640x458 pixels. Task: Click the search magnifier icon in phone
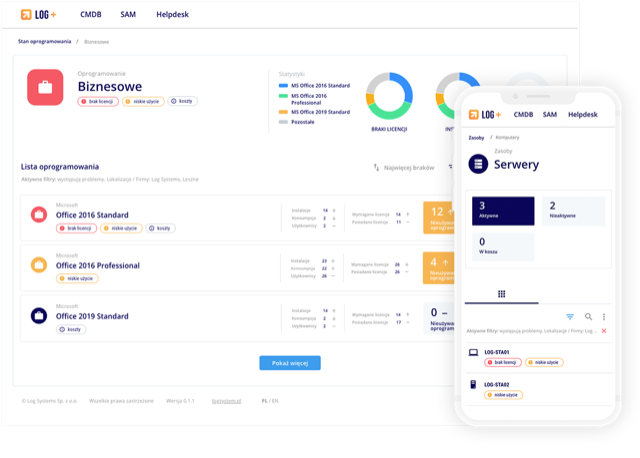588,317
